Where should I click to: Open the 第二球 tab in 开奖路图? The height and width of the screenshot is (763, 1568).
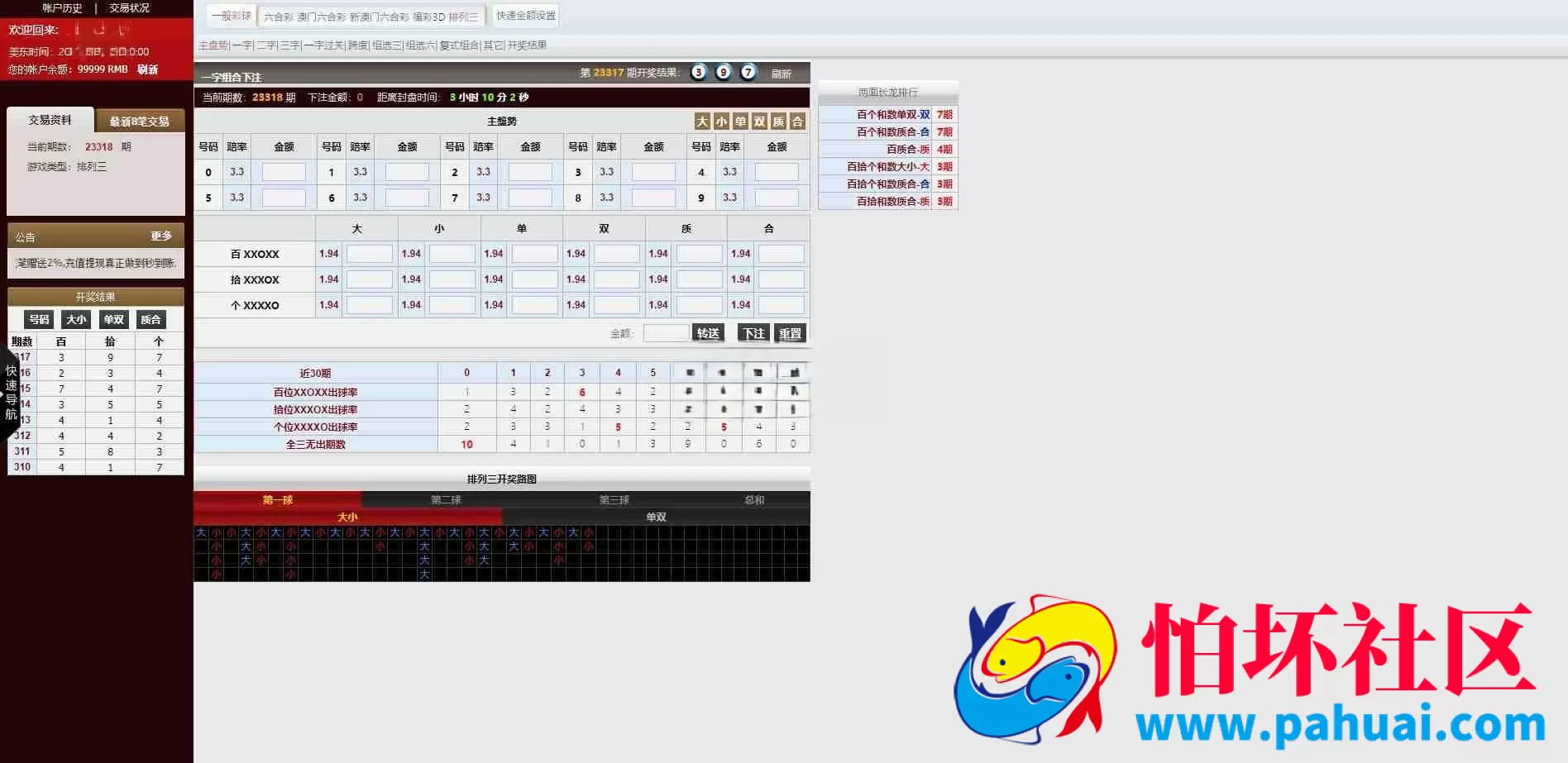point(446,500)
